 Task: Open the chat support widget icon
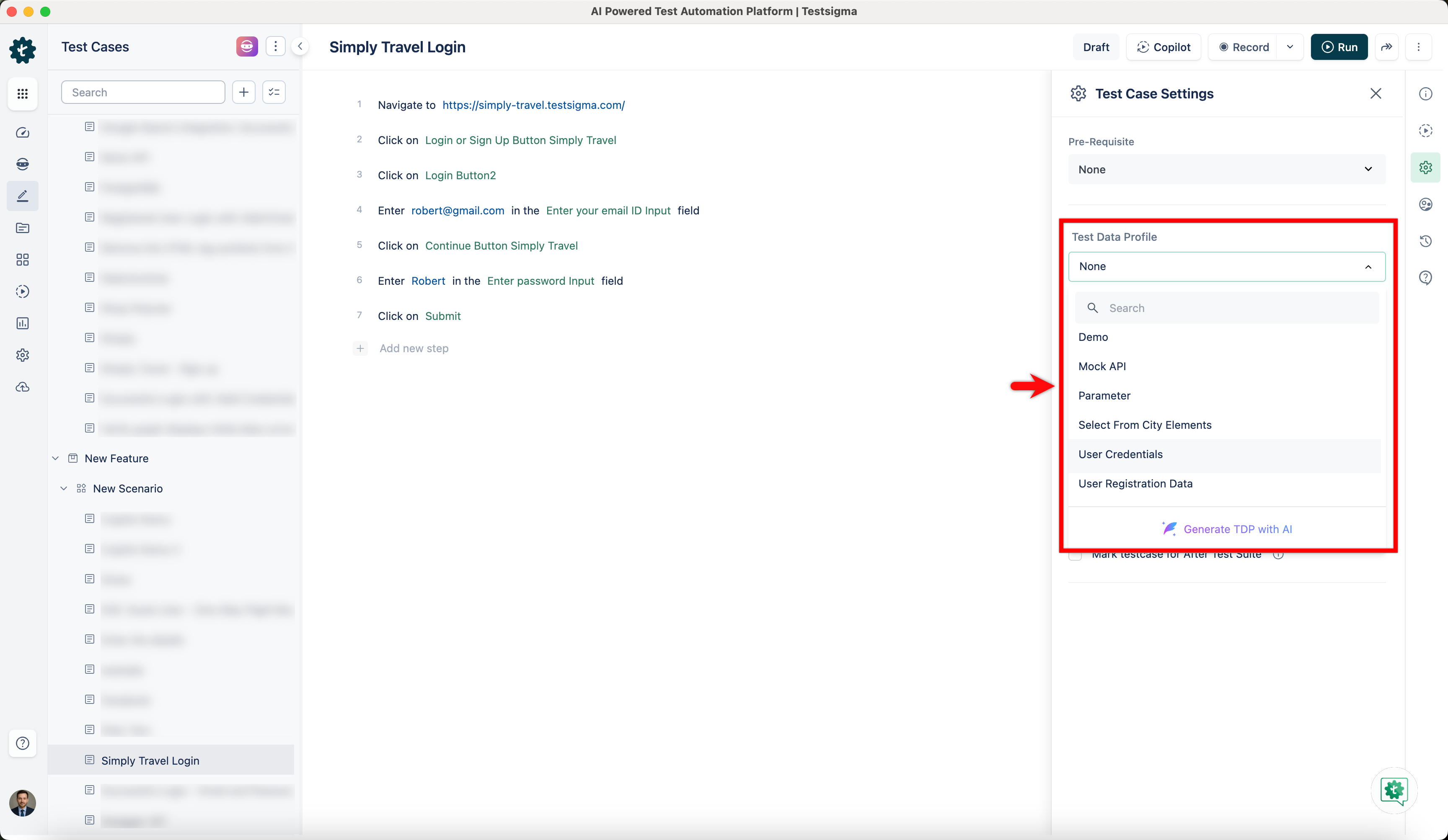[x=1394, y=791]
